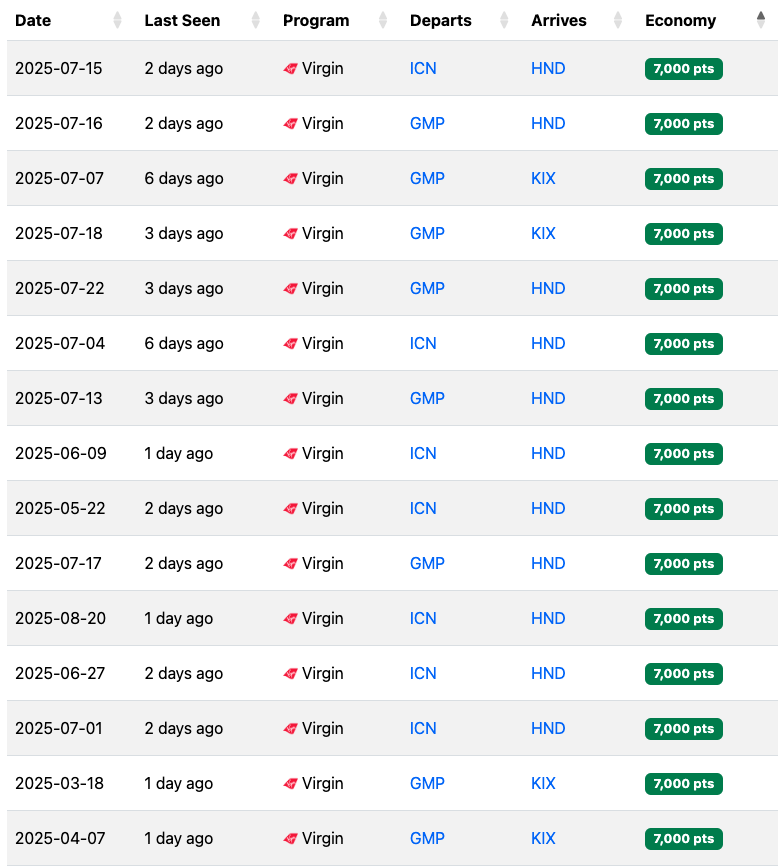778x867 pixels.
Task: Sort by Program column arrows
Action: [383, 20]
